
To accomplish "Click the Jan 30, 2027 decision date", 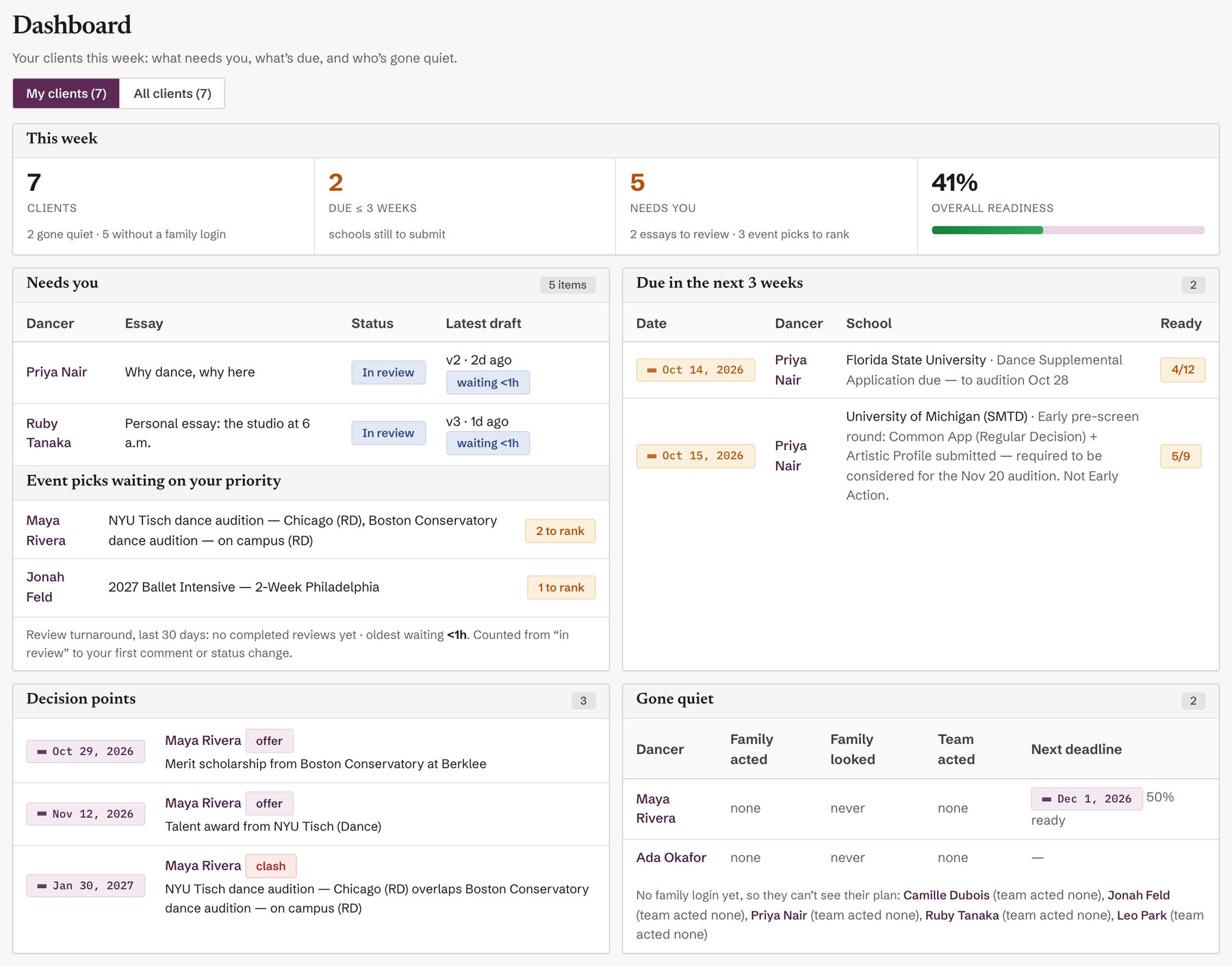I will (86, 886).
